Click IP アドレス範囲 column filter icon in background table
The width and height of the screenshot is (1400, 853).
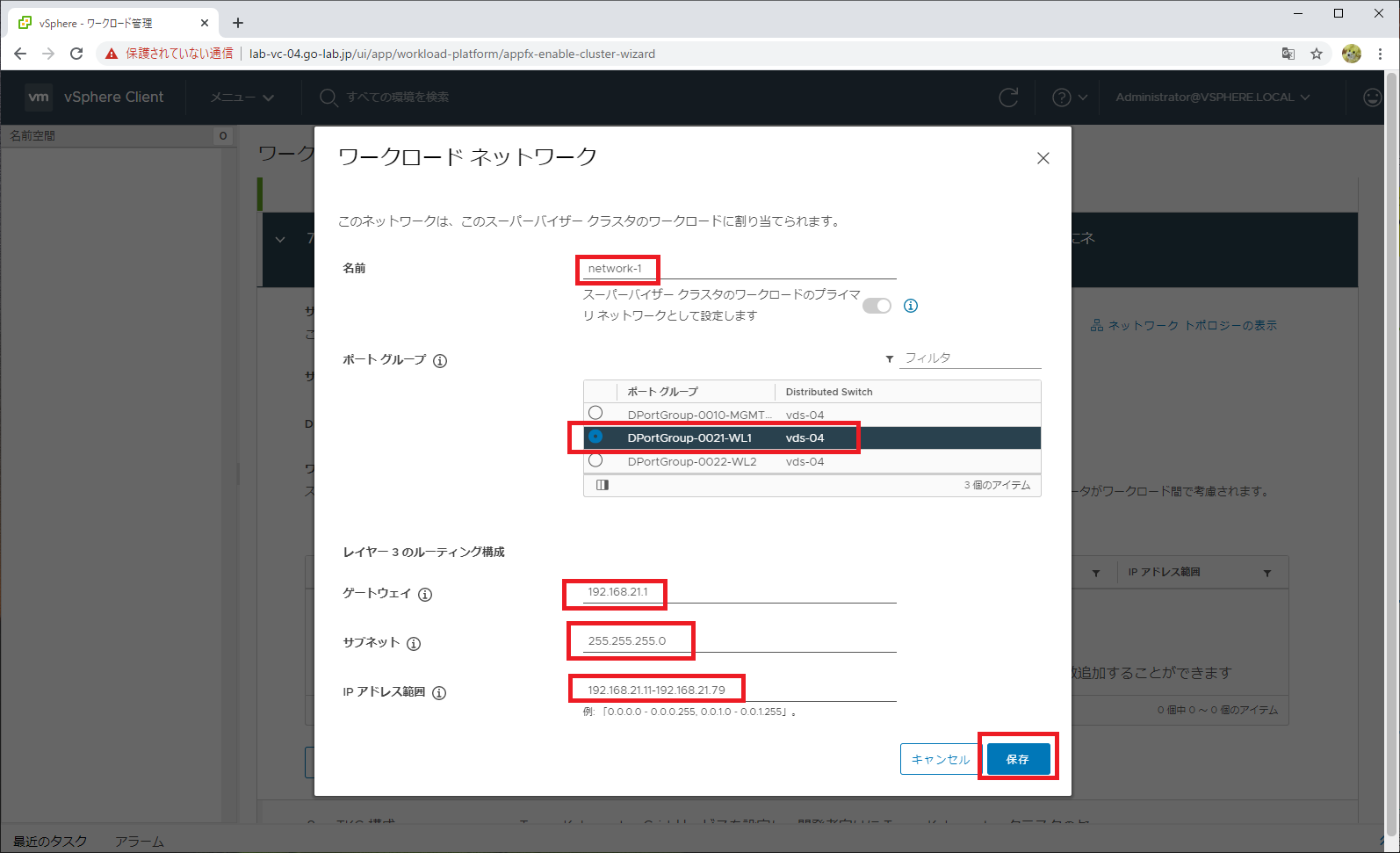(x=1267, y=573)
